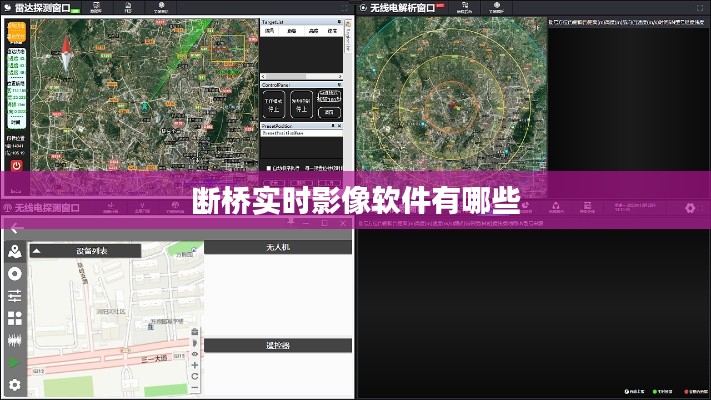Open map location view in bottom-left sidebar
Screen dimensions: 711x400
[15, 252]
